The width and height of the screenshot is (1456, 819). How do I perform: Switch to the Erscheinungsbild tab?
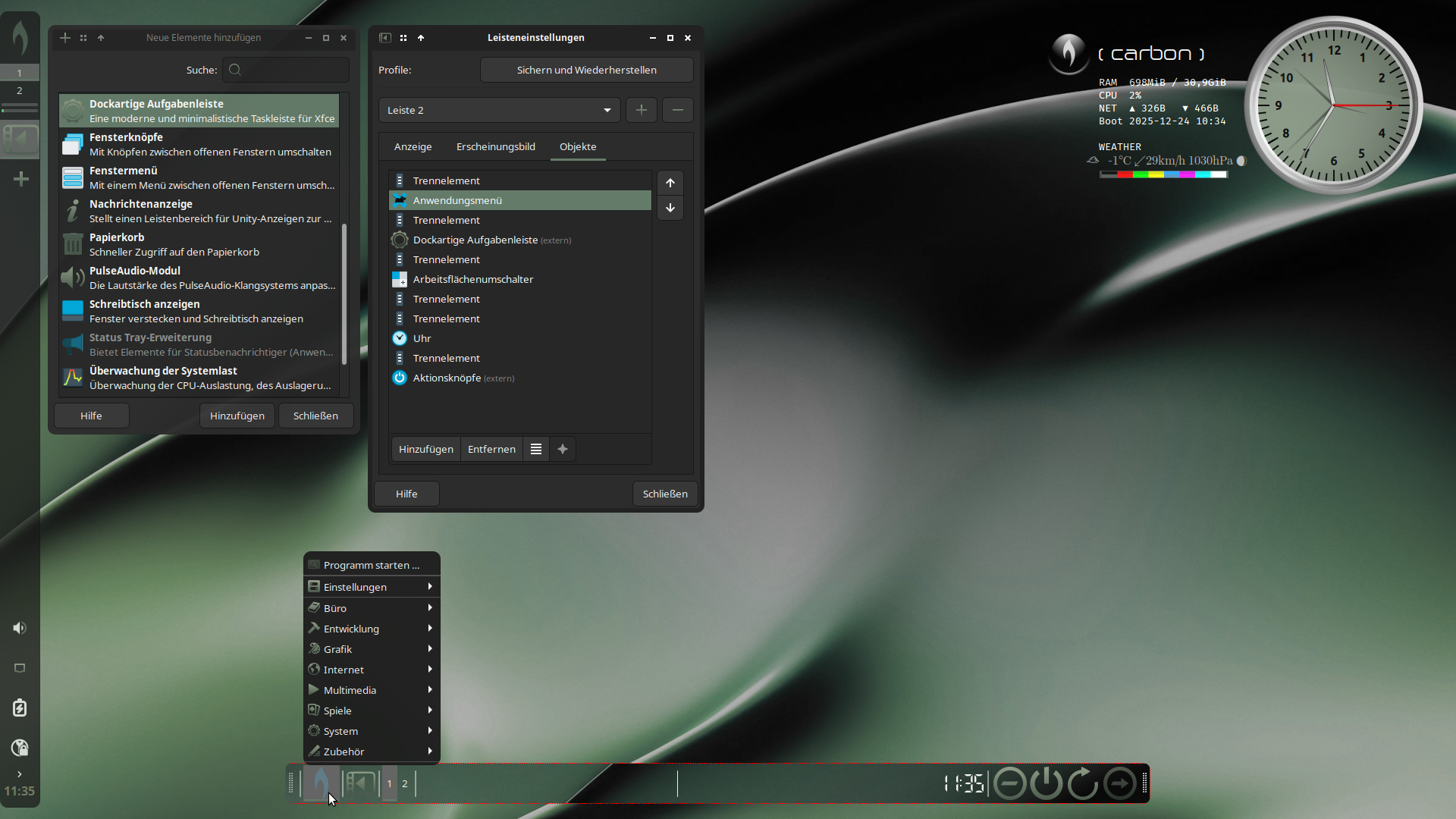tap(495, 146)
